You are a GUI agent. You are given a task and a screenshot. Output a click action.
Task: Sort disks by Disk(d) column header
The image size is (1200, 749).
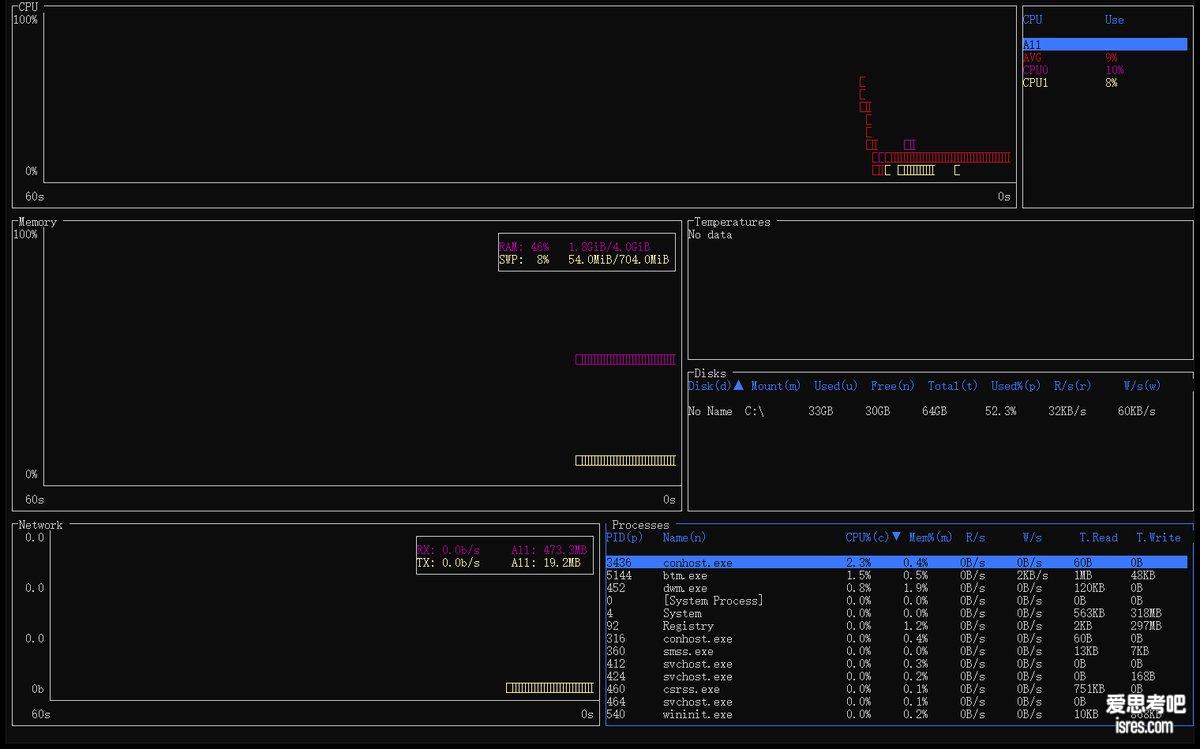coord(715,386)
